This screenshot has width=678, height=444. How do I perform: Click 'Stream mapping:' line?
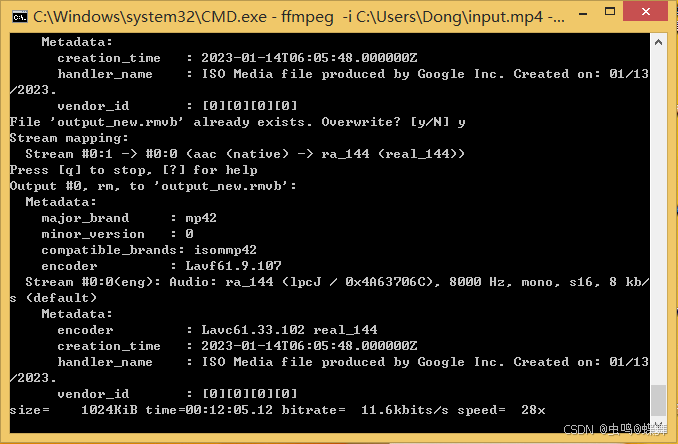[x=69, y=138]
